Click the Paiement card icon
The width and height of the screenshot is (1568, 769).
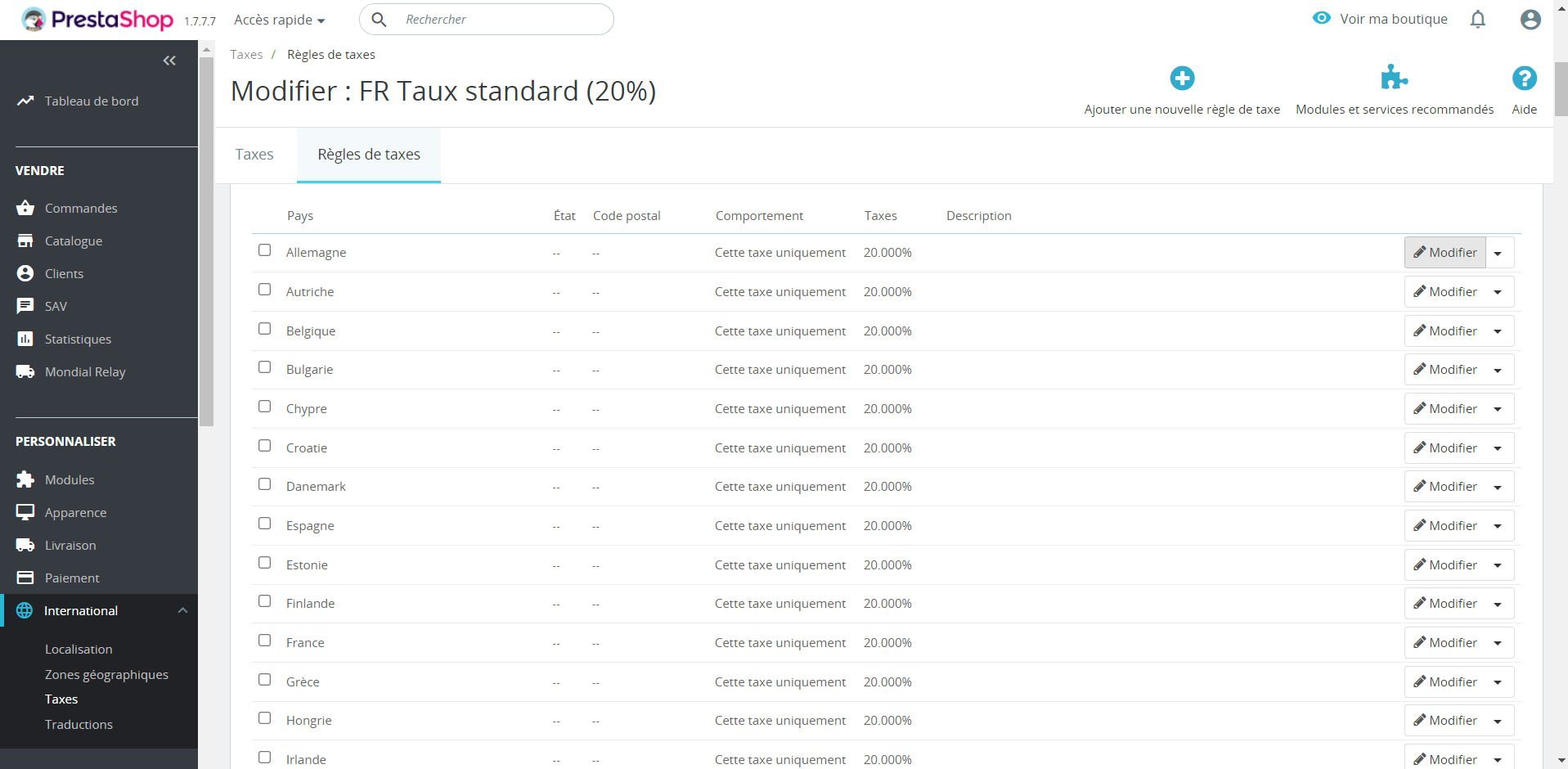pyautogui.click(x=25, y=578)
